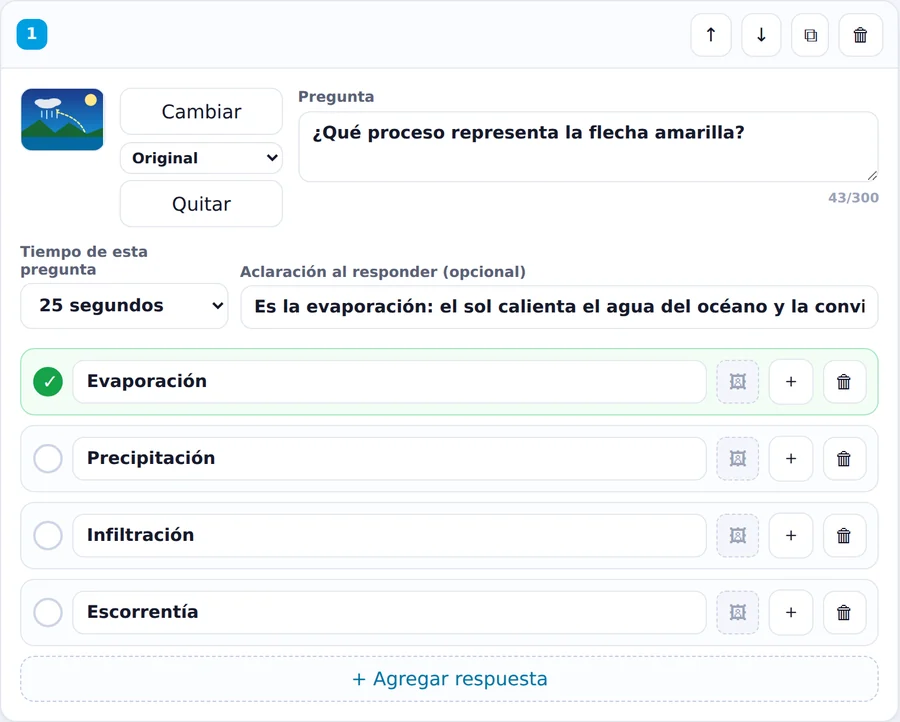Viewport: 900px width, 722px height.
Task: Click the Pregunta field label
Action: tap(336, 96)
